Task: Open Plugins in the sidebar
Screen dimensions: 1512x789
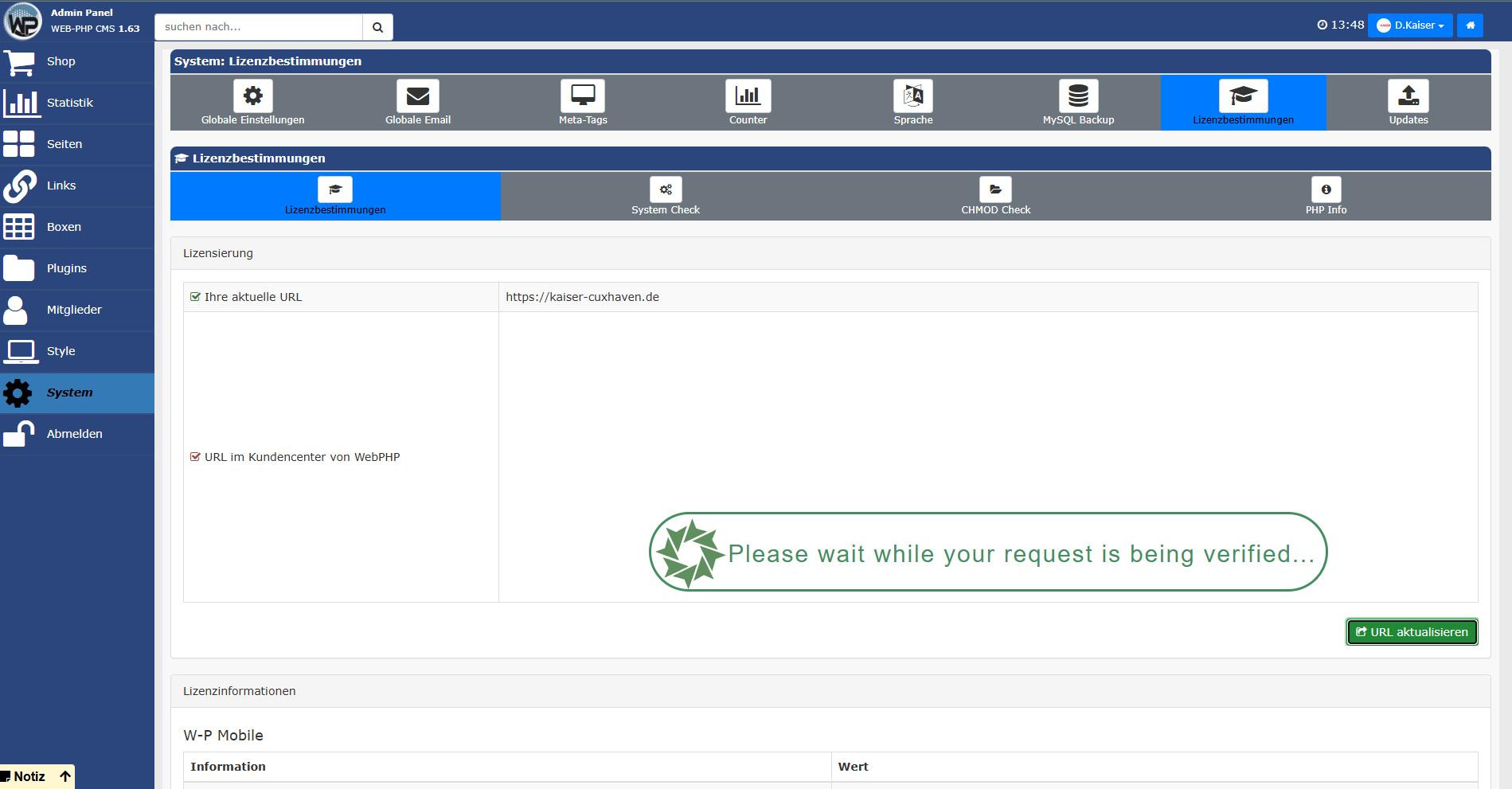Action: pos(67,268)
